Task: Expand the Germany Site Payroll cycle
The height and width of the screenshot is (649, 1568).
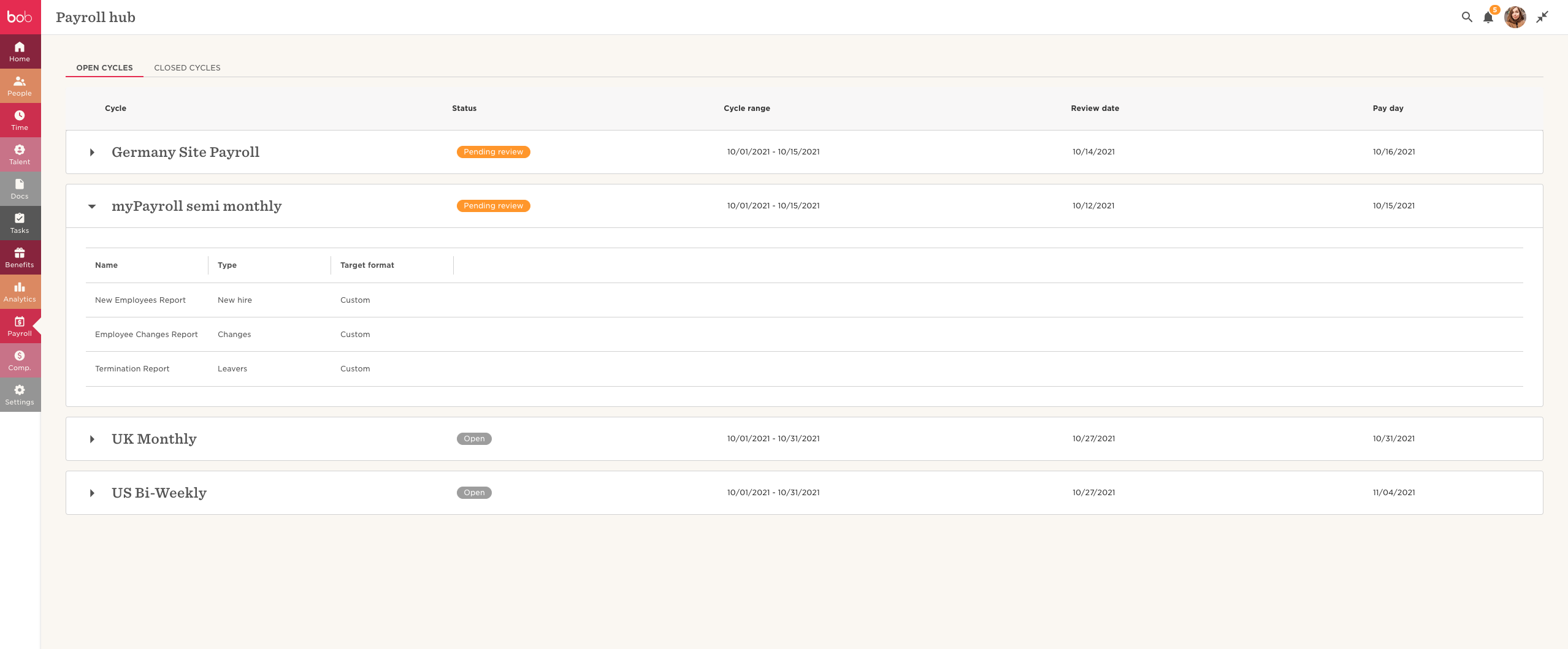Action: coord(92,152)
